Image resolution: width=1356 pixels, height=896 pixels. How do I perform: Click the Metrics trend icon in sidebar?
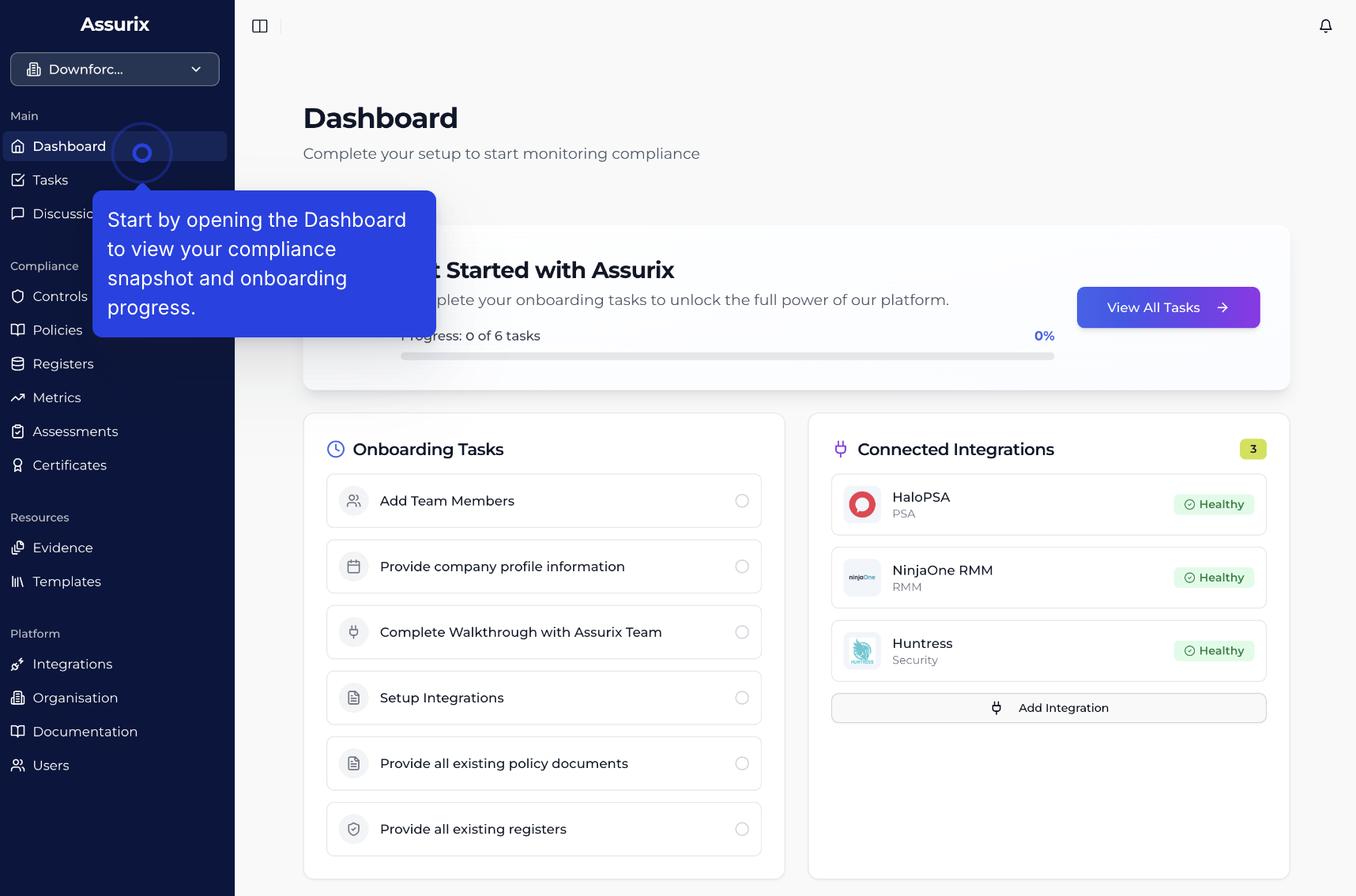click(x=18, y=398)
